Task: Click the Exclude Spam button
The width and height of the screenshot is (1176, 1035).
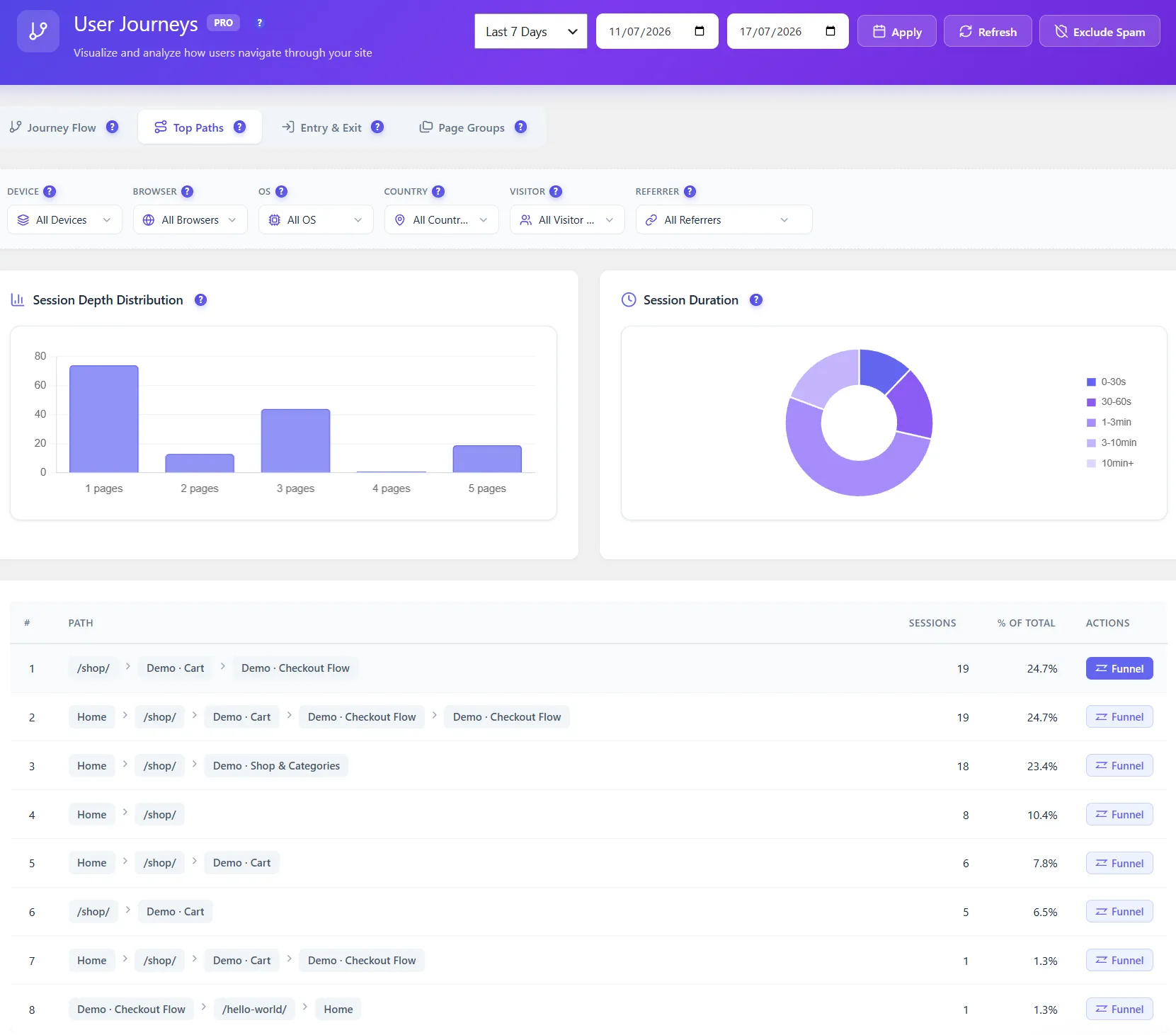Action: [1100, 31]
